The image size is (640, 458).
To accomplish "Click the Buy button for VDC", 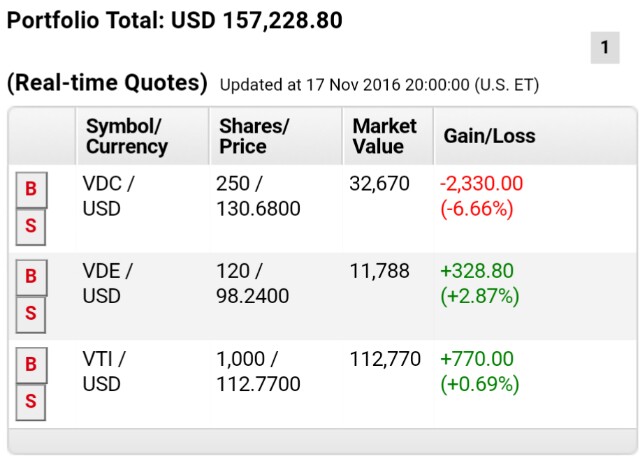I will point(31,189).
